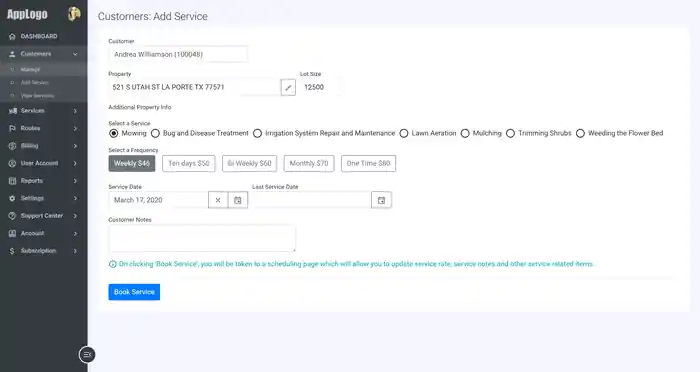Select Bi Weekly $60 frequency
700x372 pixels.
point(250,163)
